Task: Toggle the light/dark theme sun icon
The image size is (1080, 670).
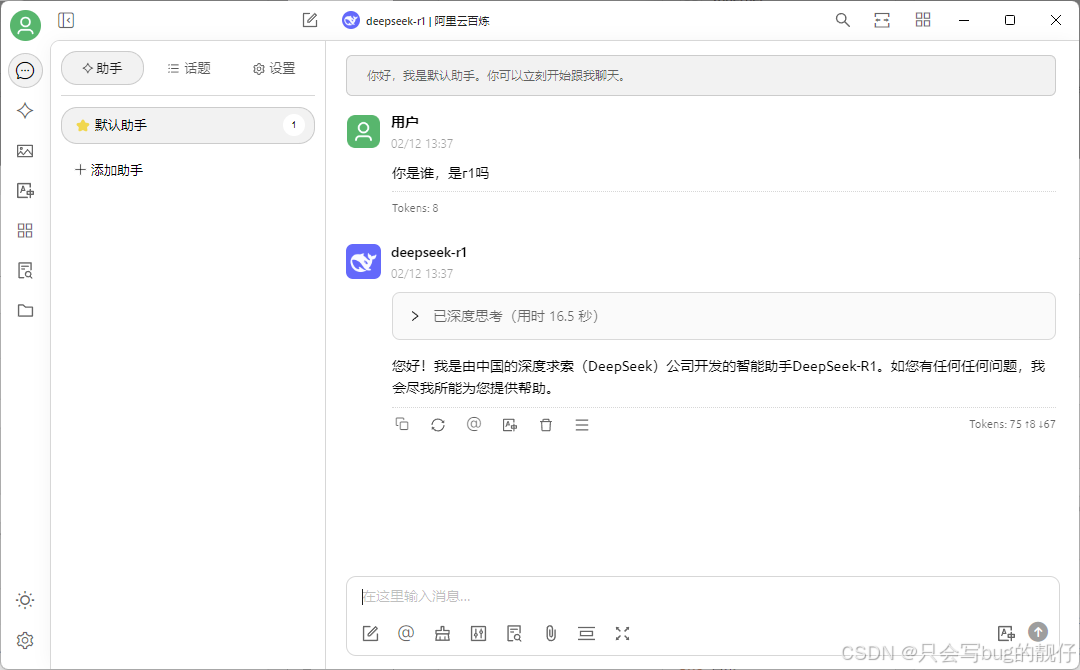Action: [25, 600]
